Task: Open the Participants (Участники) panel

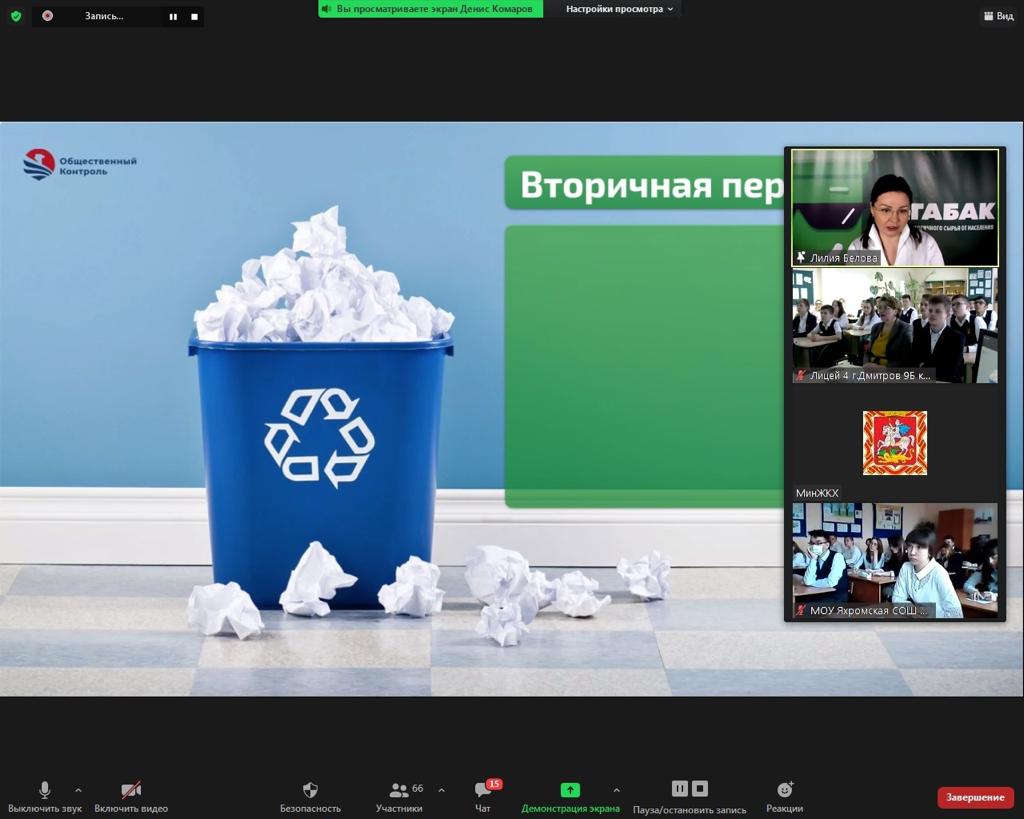Action: pos(399,790)
